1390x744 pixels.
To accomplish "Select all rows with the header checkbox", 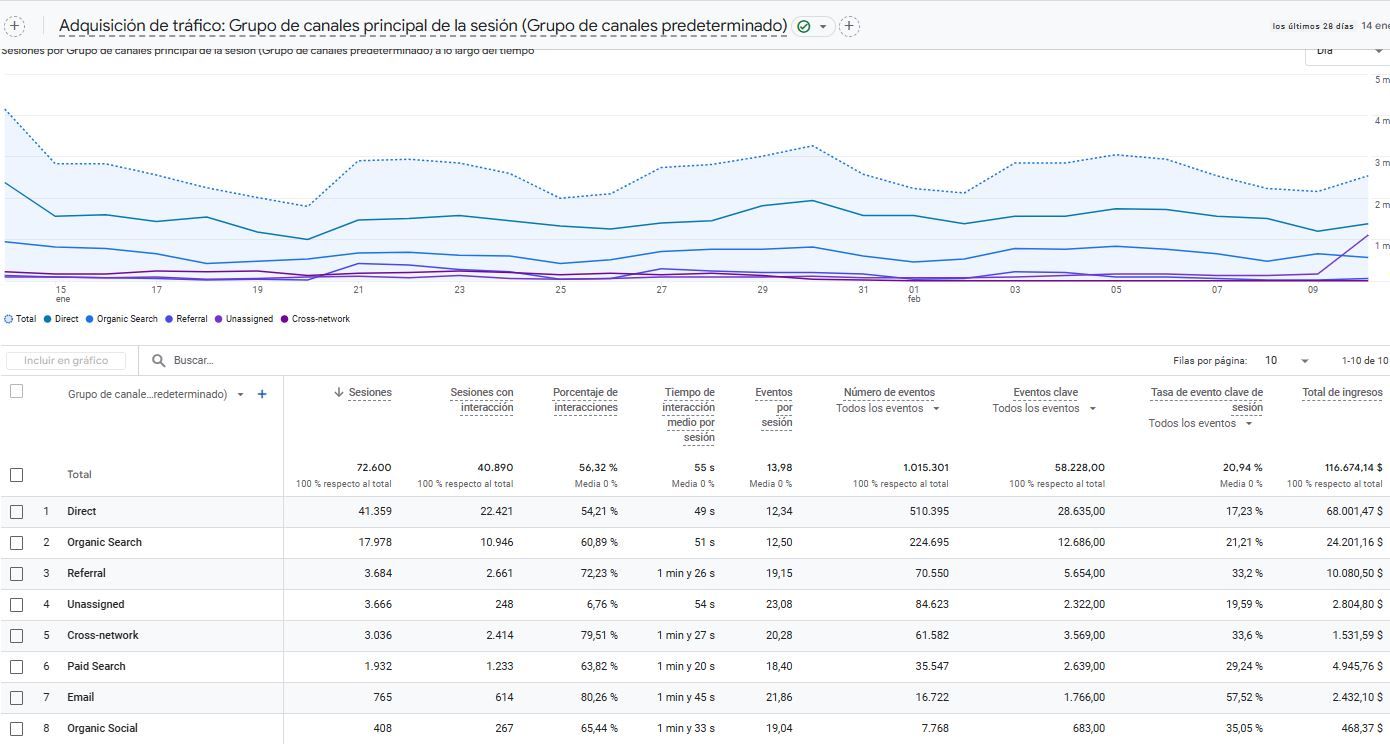I will [x=16, y=391].
